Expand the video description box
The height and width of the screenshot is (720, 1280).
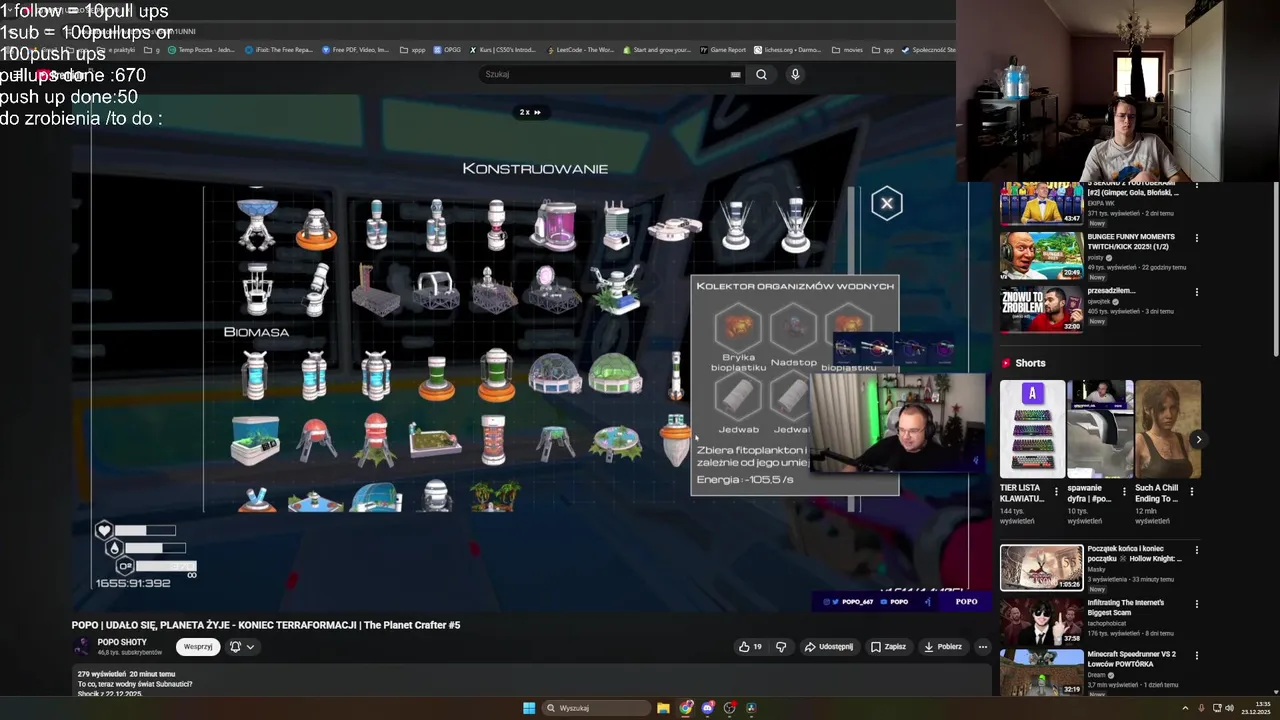tap(530, 682)
